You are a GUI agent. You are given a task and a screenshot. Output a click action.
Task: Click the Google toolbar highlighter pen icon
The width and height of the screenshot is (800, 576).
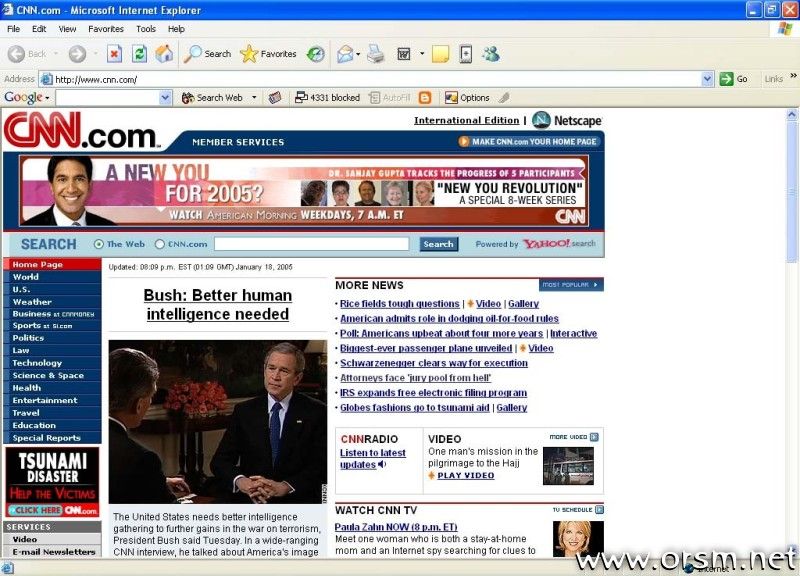(504, 97)
